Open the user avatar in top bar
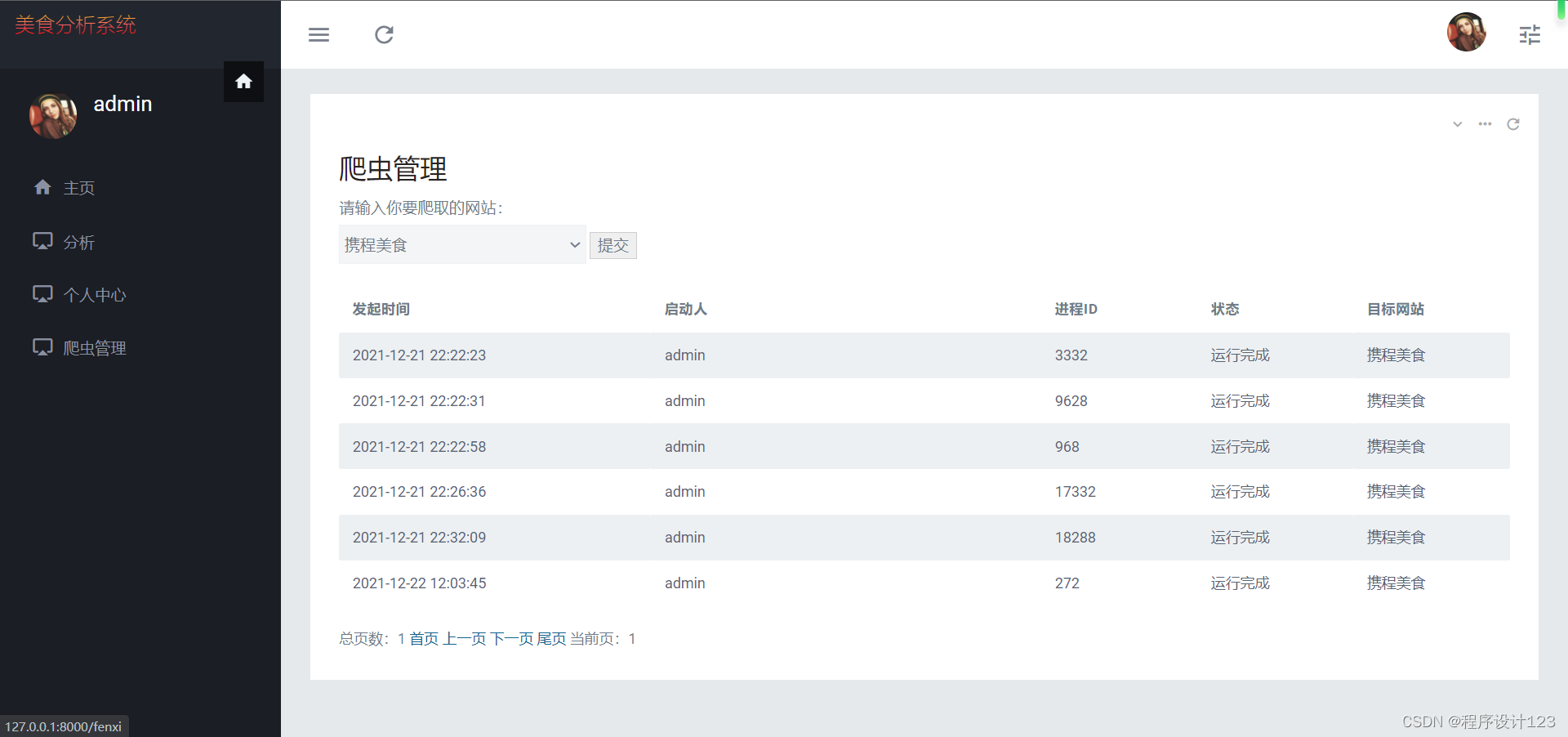1568x737 pixels. 1466,33
